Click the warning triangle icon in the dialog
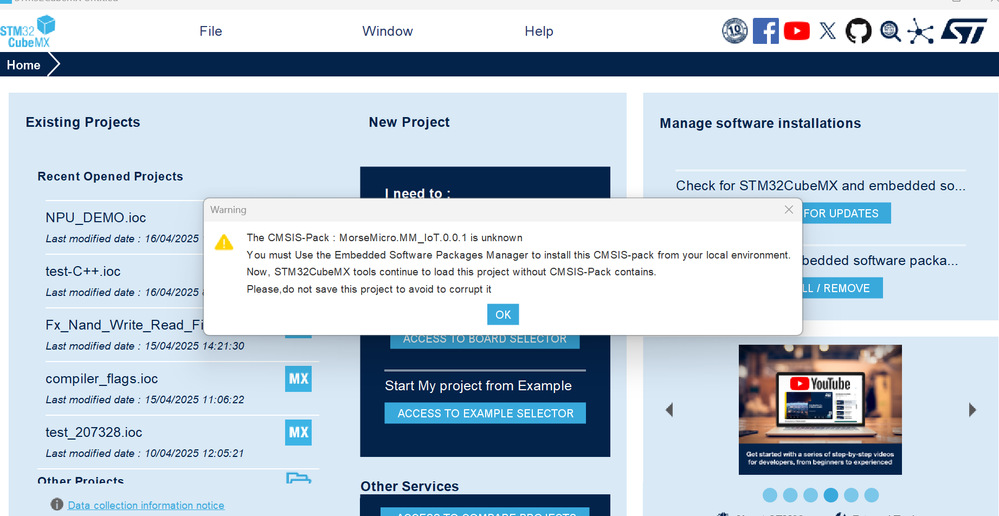This screenshot has height=516, width=999. point(224,242)
